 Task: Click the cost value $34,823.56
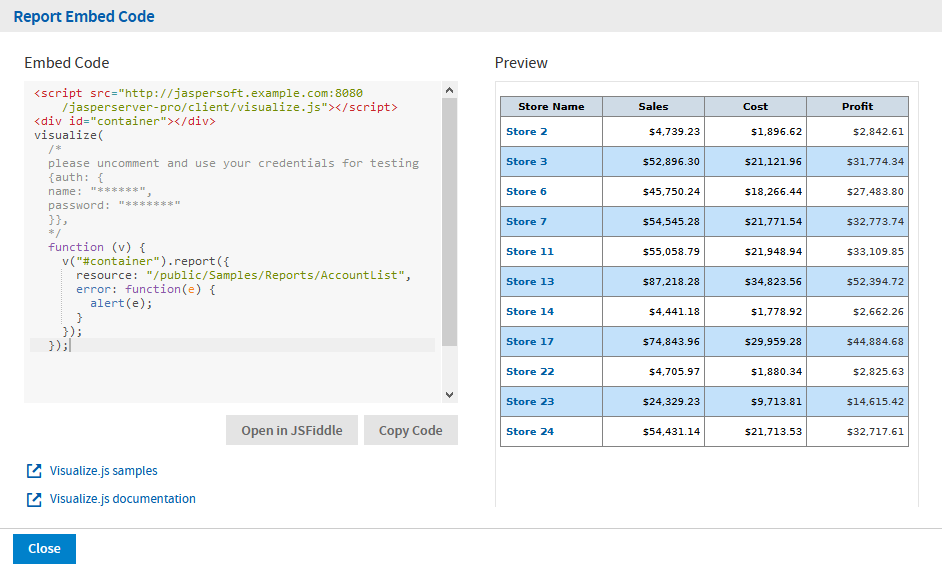pyautogui.click(x=773, y=282)
